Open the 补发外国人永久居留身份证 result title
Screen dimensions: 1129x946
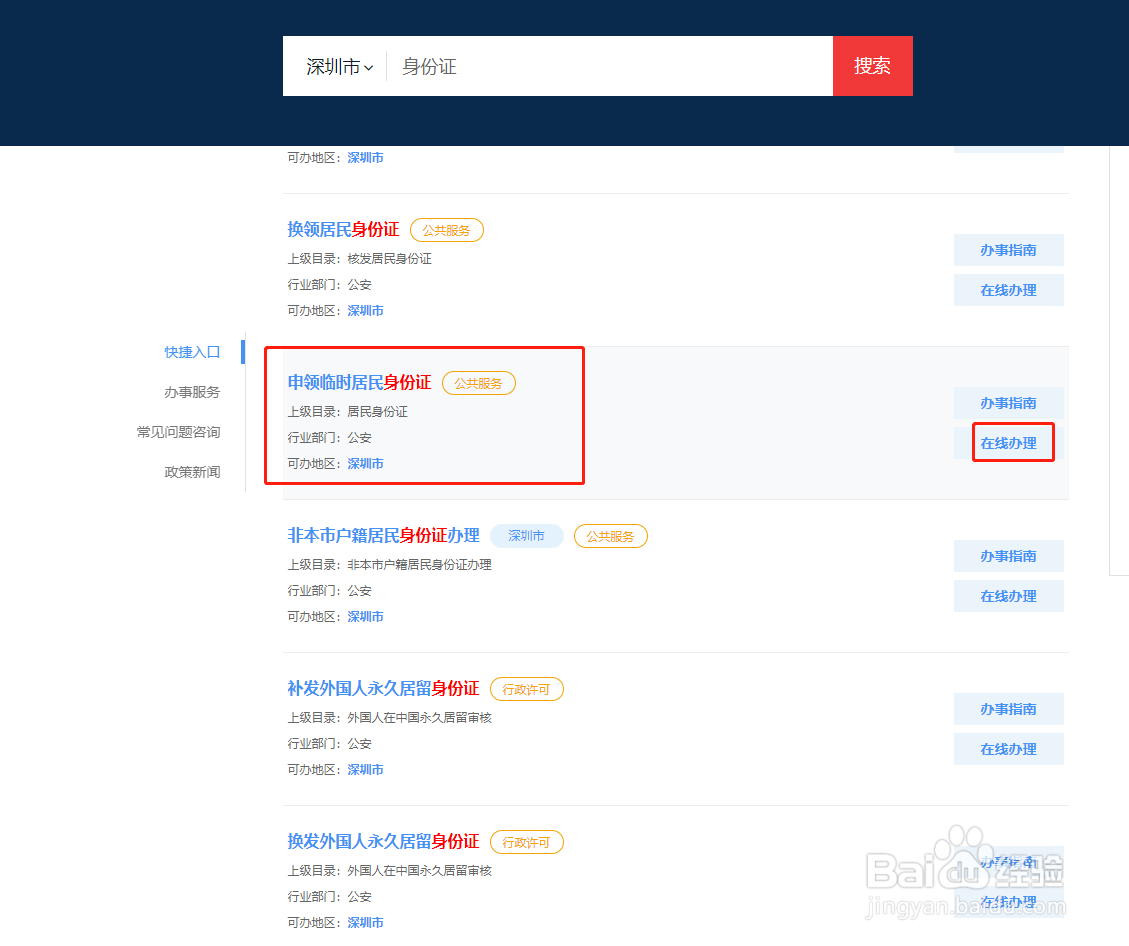click(x=384, y=688)
